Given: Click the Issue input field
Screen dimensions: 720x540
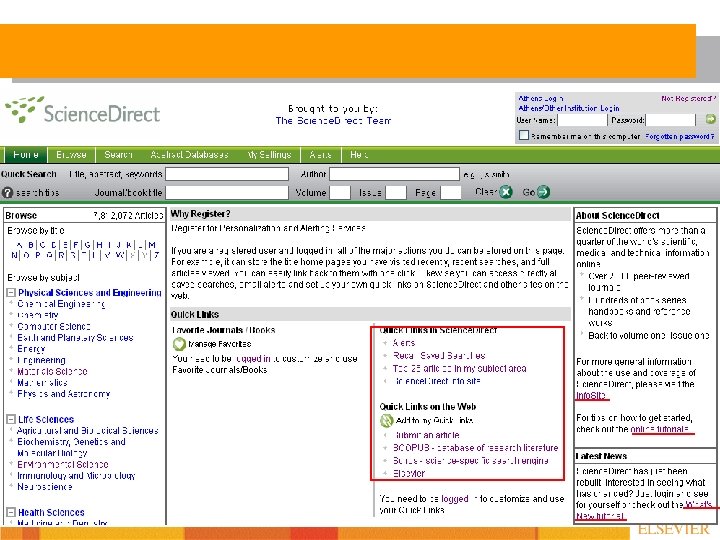Looking at the screenshot, I should [396, 192].
